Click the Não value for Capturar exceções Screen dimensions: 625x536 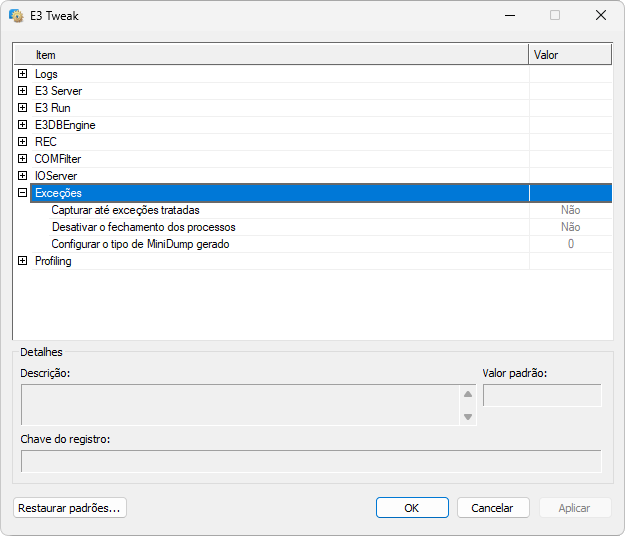[570, 210]
